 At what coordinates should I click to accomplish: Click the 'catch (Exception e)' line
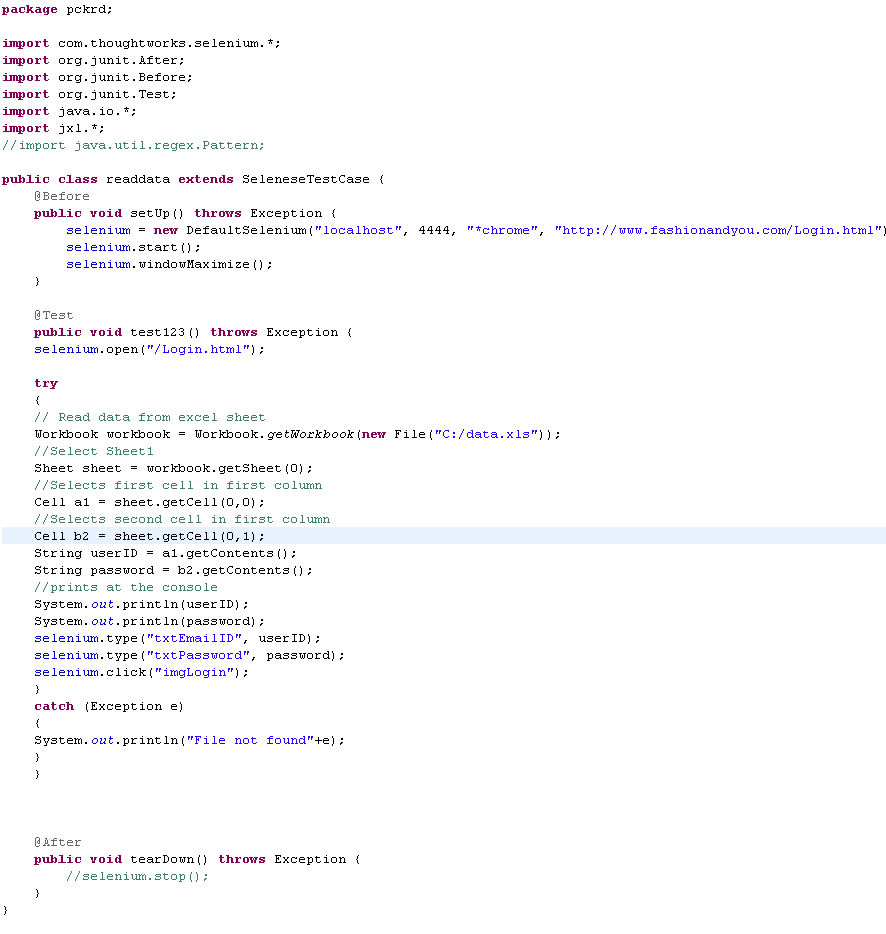(109, 706)
